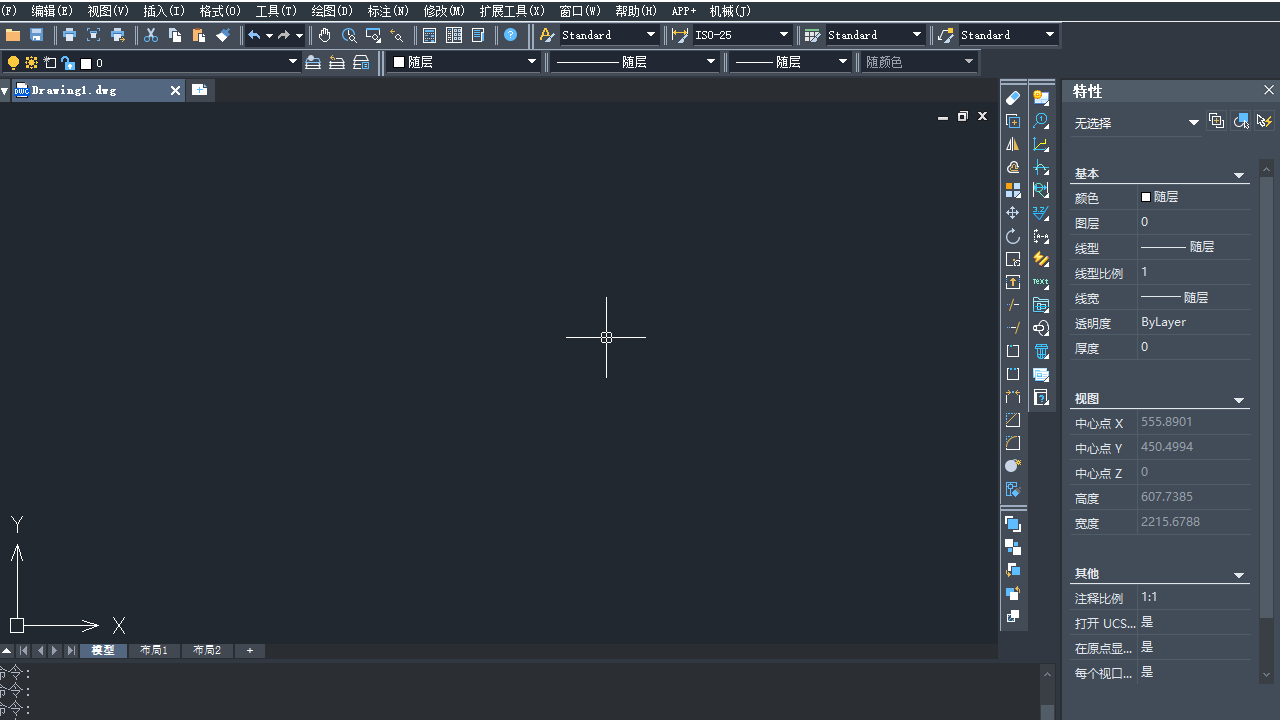Go to the last layout tab arrow
The image size is (1280, 720).
[71, 650]
